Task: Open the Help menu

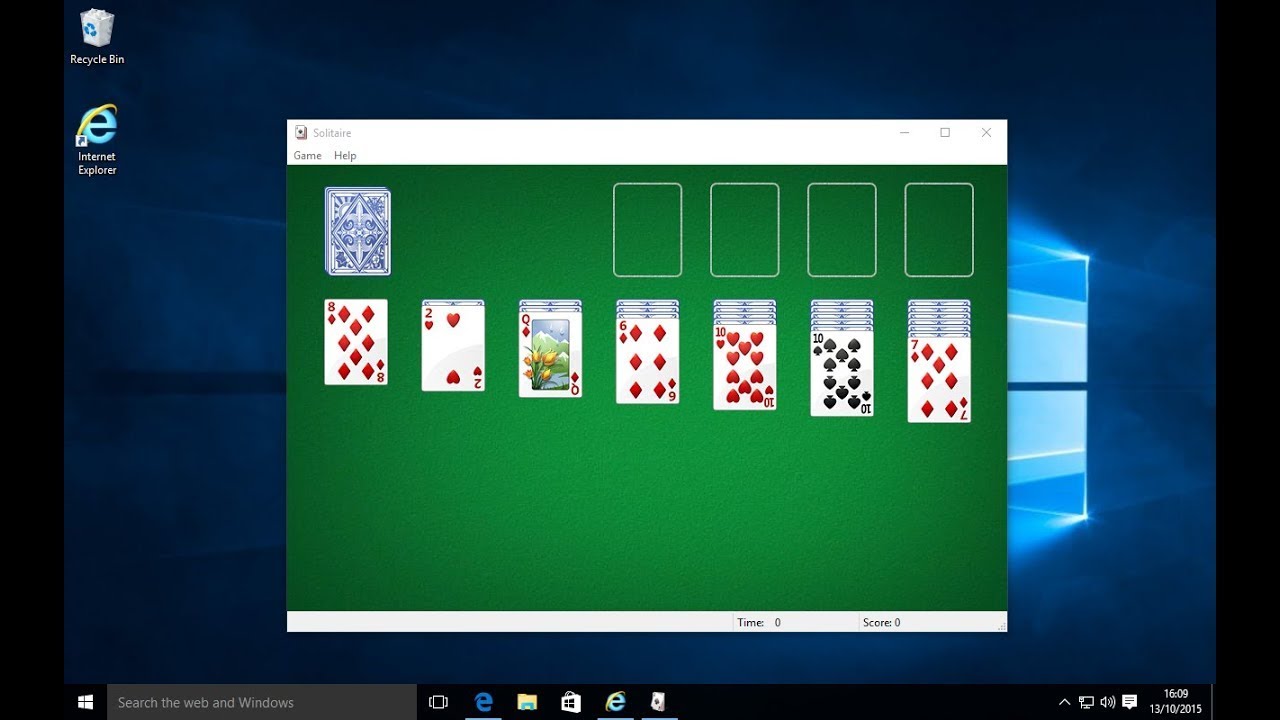Action: pyautogui.click(x=345, y=156)
